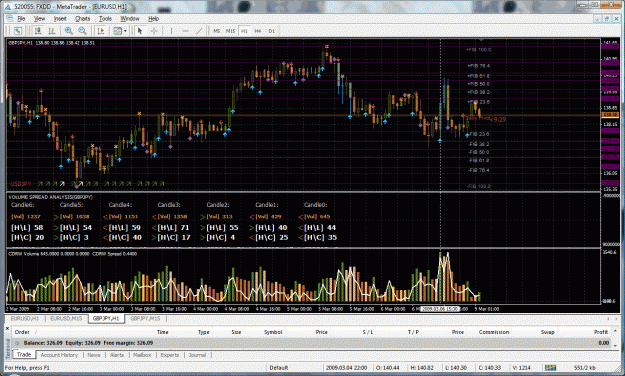Toggle the chart auto-scroll icon
The height and width of the screenshot is (376, 625).
point(101,31)
